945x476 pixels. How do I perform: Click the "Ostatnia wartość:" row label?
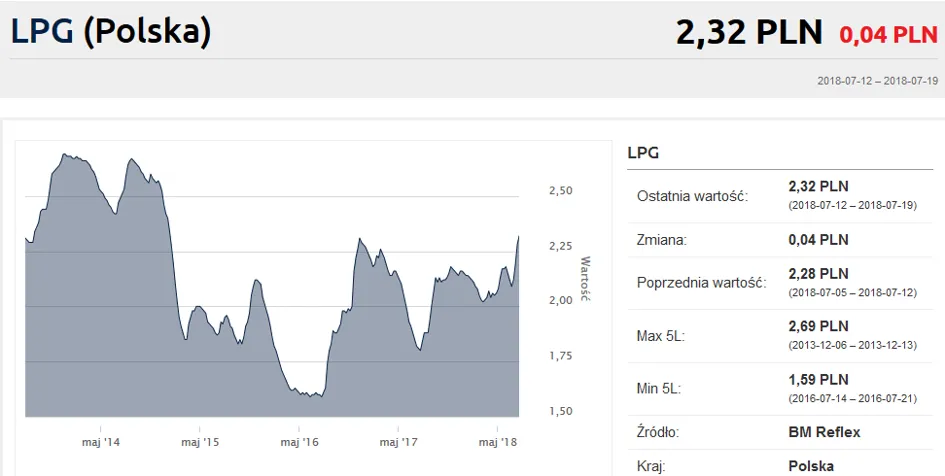click(x=692, y=195)
